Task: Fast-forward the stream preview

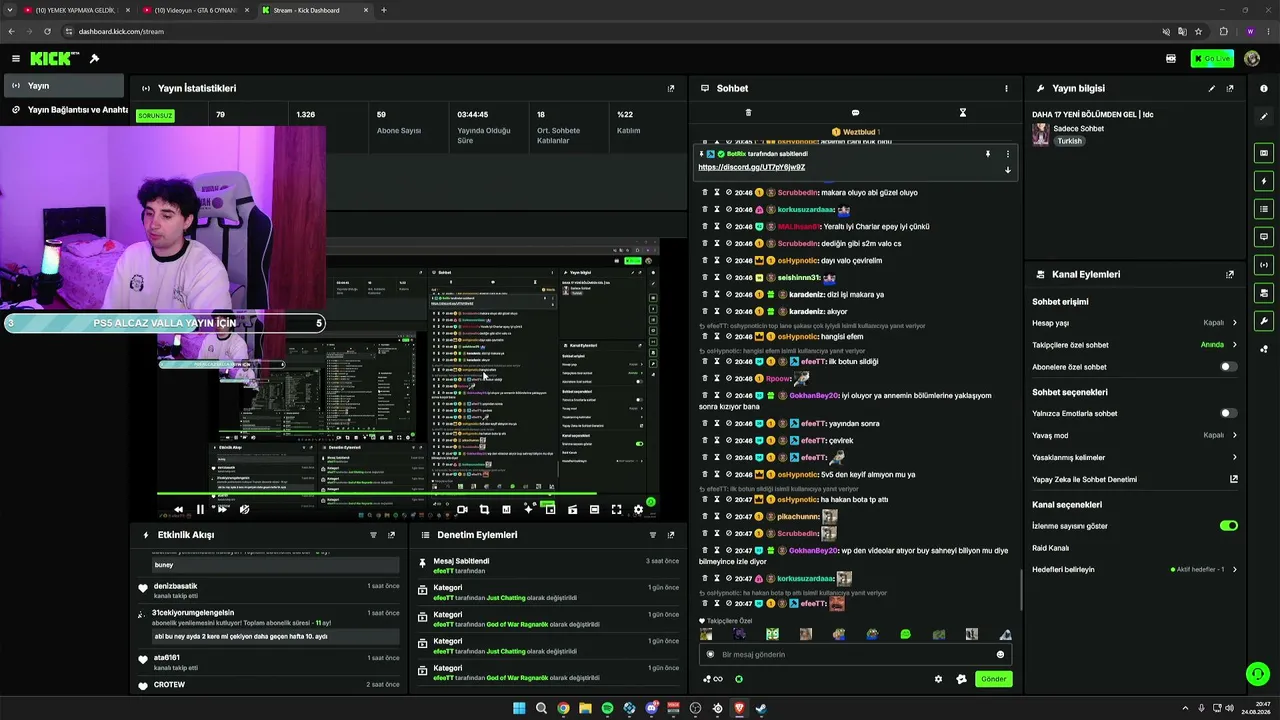Action: coord(222,509)
